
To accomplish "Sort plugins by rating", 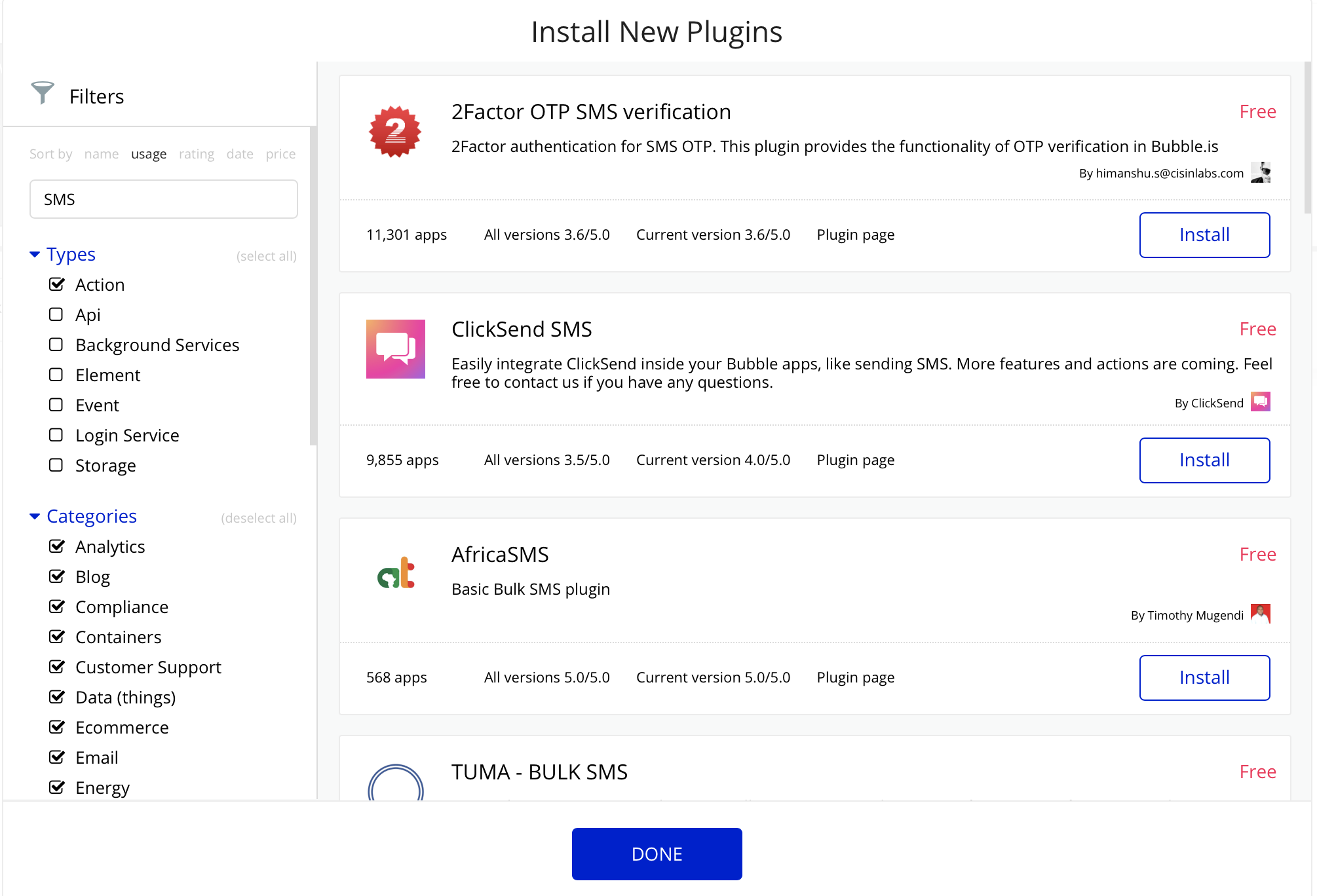I will point(197,154).
